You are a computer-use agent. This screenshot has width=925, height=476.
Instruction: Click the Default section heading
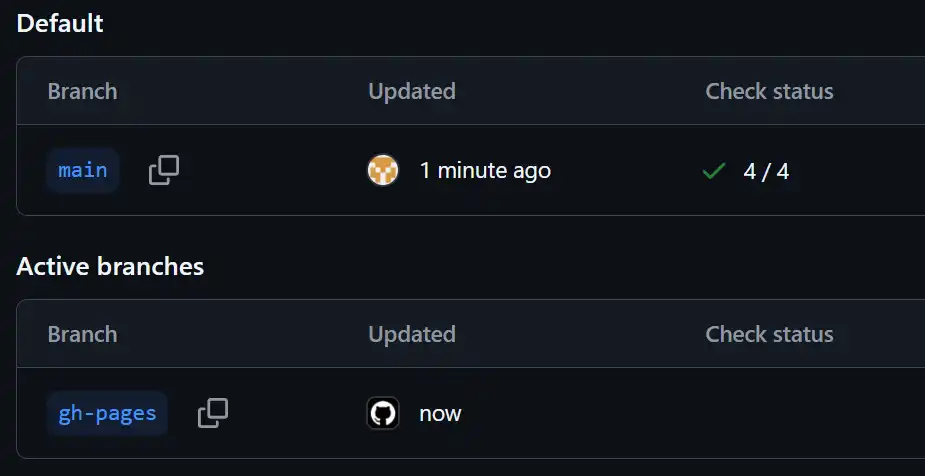click(x=60, y=23)
